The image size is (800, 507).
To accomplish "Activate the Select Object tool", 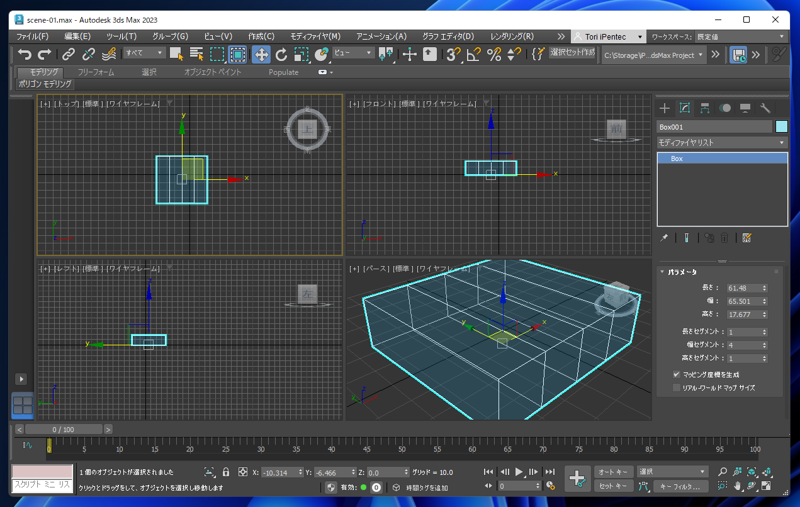I will pyautogui.click(x=177, y=54).
